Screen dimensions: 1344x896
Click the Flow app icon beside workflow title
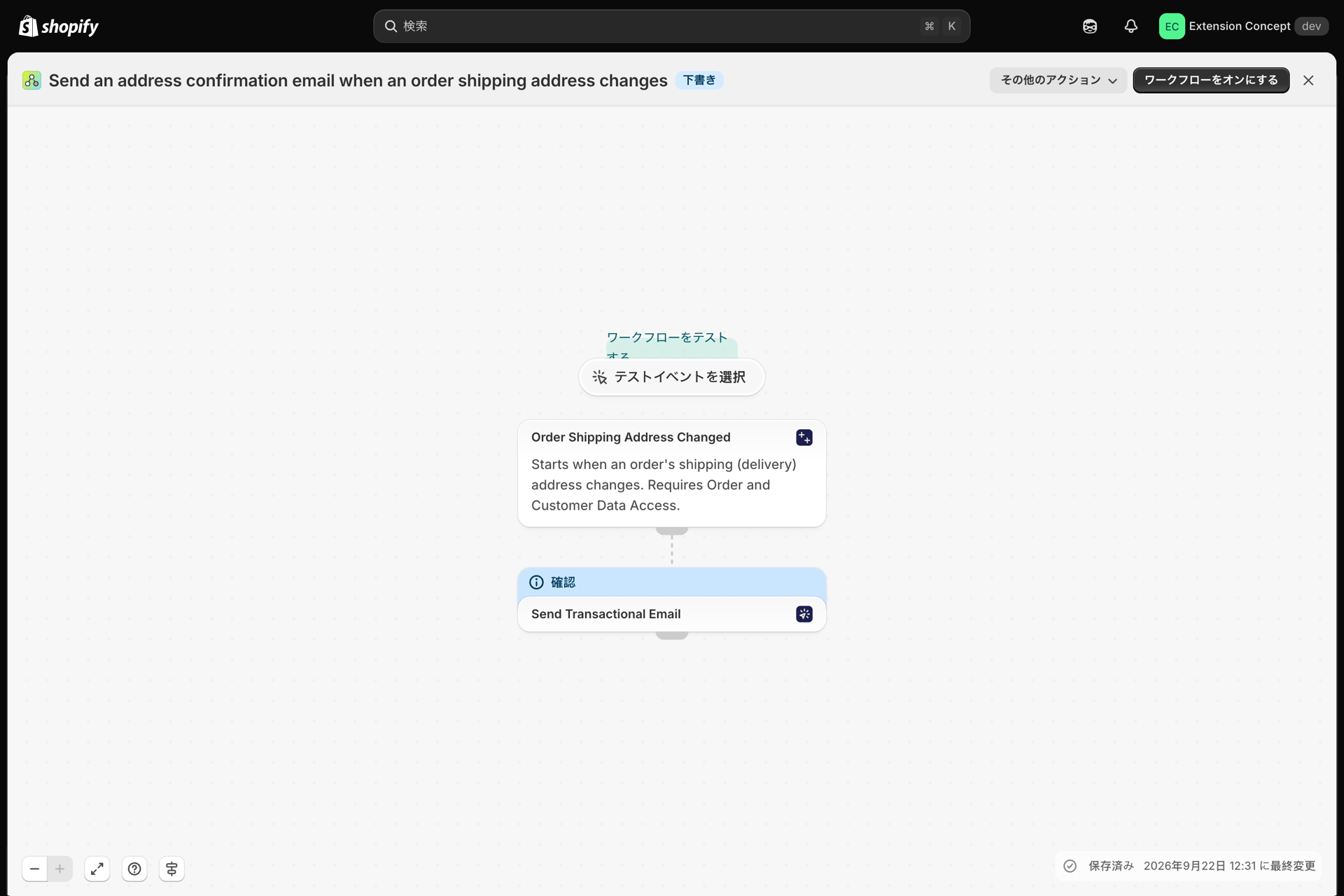coord(31,80)
